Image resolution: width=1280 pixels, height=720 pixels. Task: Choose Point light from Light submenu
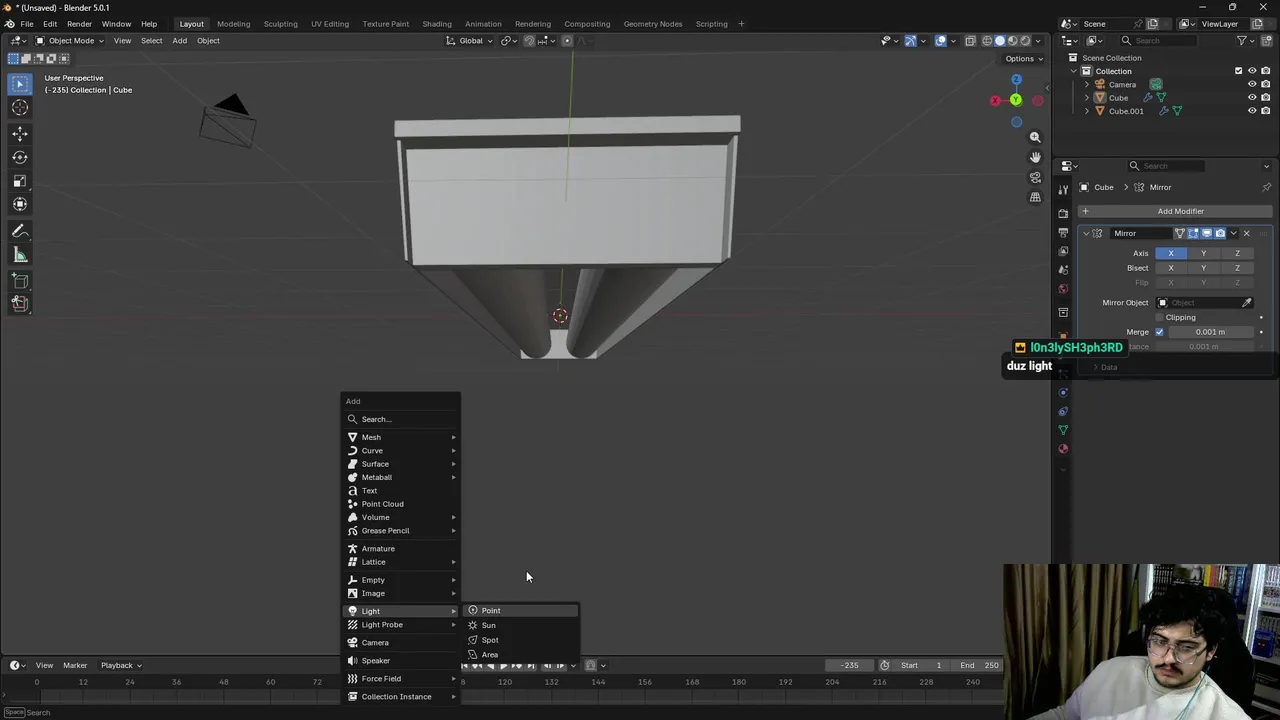click(x=520, y=610)
